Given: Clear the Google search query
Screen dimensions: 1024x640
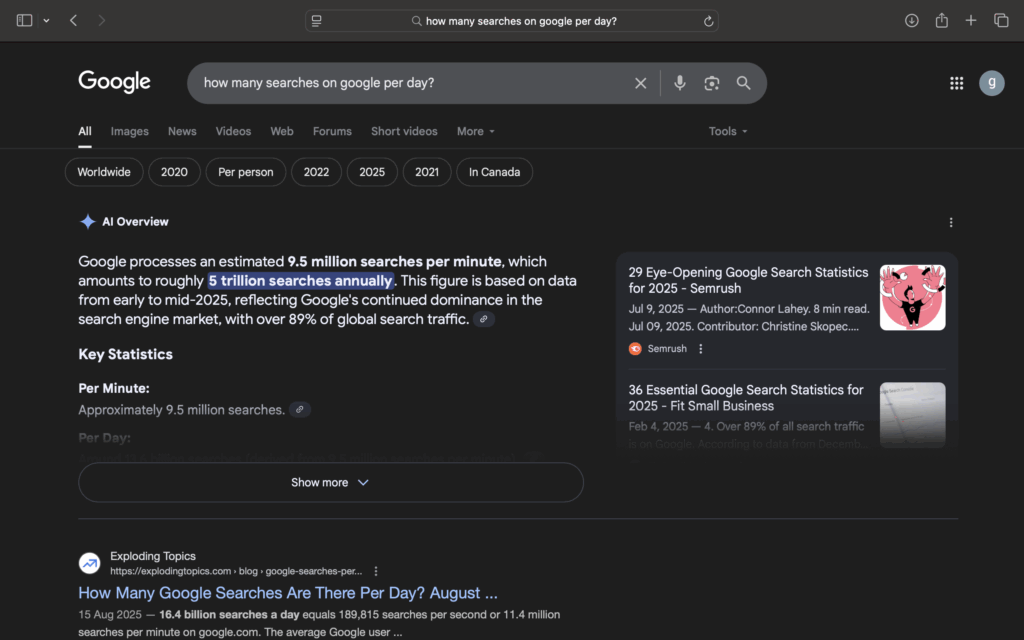Looking at the screenshot, I should 641,83.
